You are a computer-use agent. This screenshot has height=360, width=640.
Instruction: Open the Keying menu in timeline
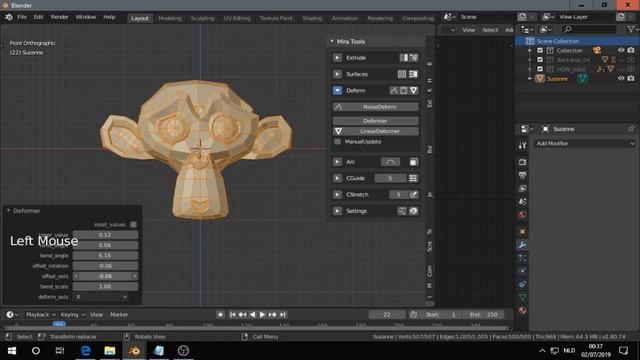pos(72,315)
